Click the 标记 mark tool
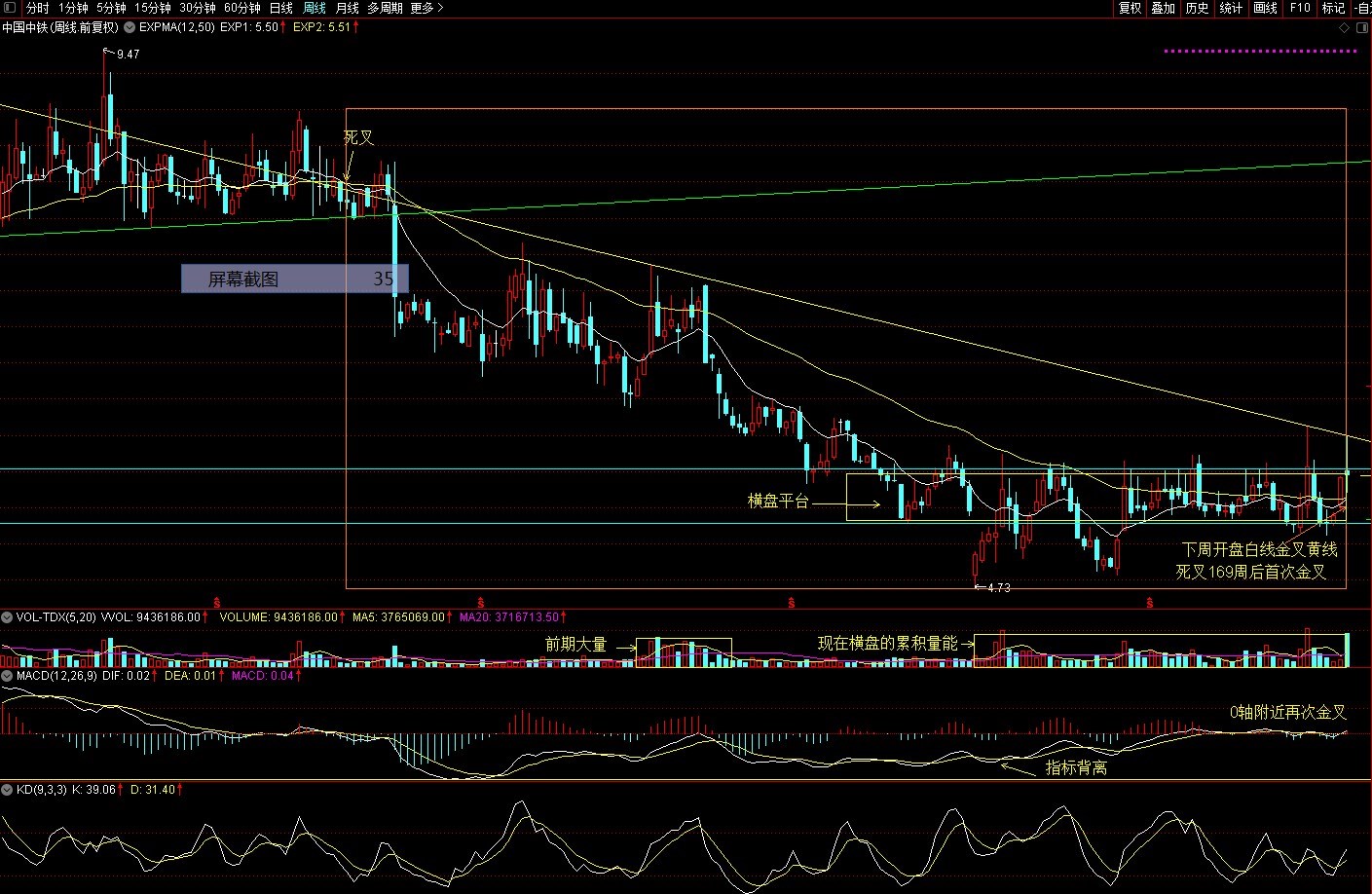Image resolution: width=1372 pixels, height=894 pixels. [1333, 8]
